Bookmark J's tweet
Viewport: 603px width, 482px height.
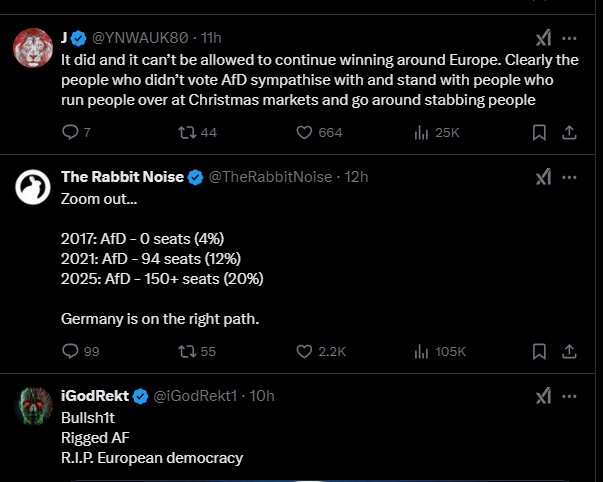click(x=539, y=132)
